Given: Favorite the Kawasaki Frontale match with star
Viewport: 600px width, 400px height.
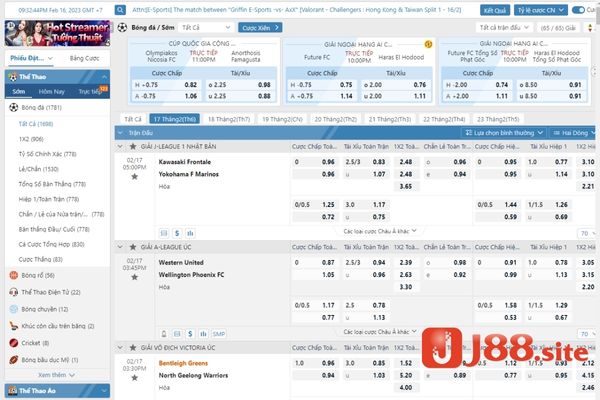Looking at the screenshot, I should tap(134, 178).
